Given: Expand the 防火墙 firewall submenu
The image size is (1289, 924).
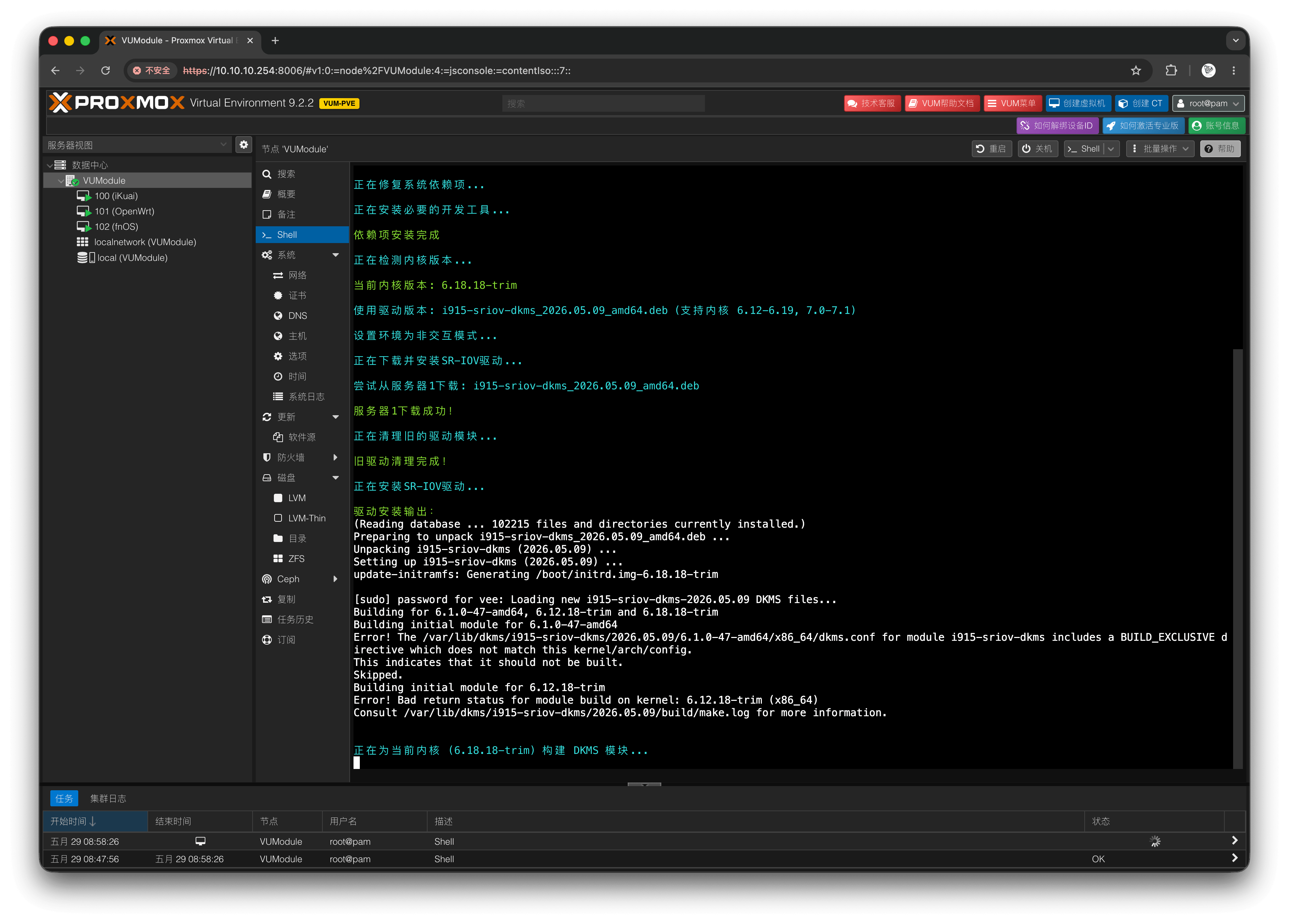Looking at the screenshot, I should pyautogui.click(x=336, y=457).
